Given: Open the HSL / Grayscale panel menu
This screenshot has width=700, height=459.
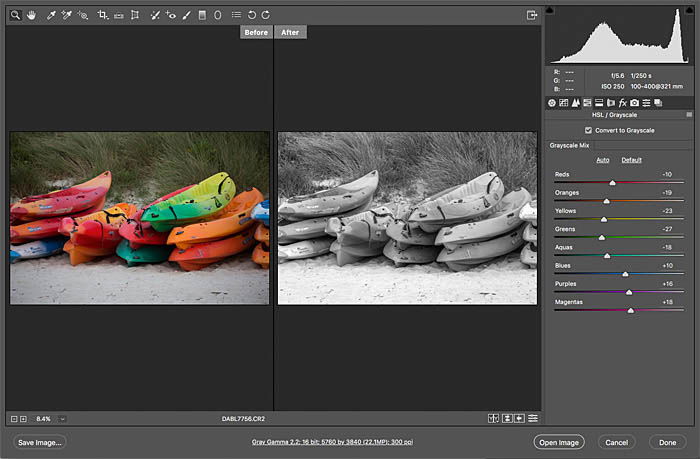Looking at the screenshot, I should [x=689, y=115].
